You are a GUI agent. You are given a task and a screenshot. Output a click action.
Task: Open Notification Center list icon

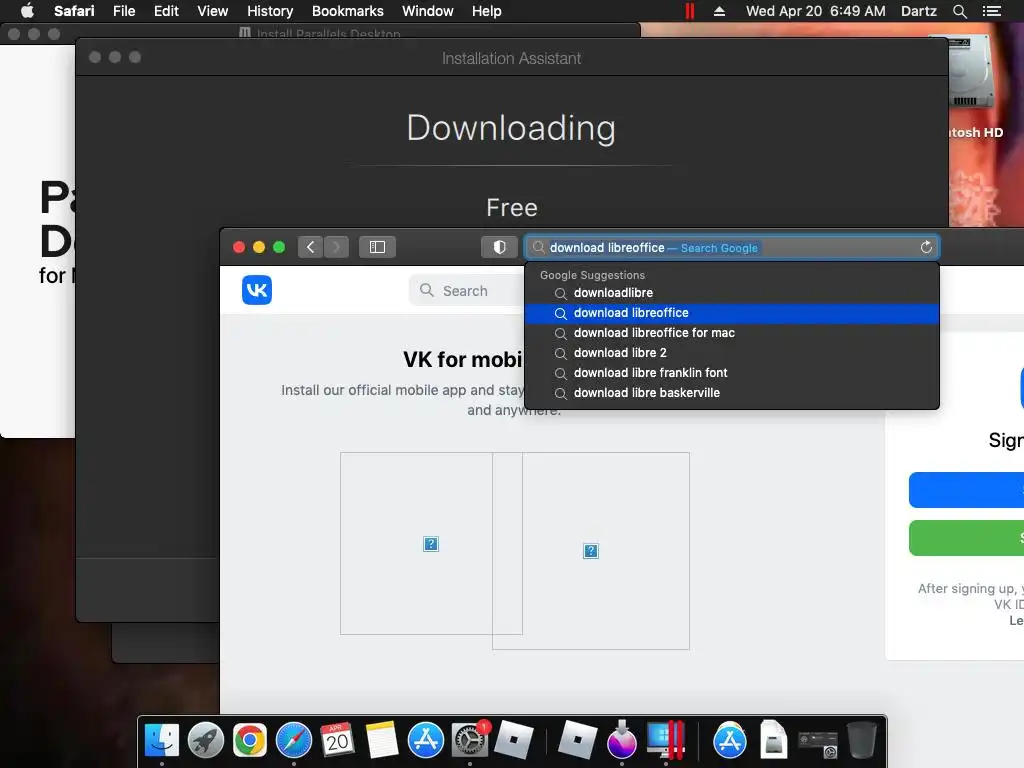[x=992, y=11]
